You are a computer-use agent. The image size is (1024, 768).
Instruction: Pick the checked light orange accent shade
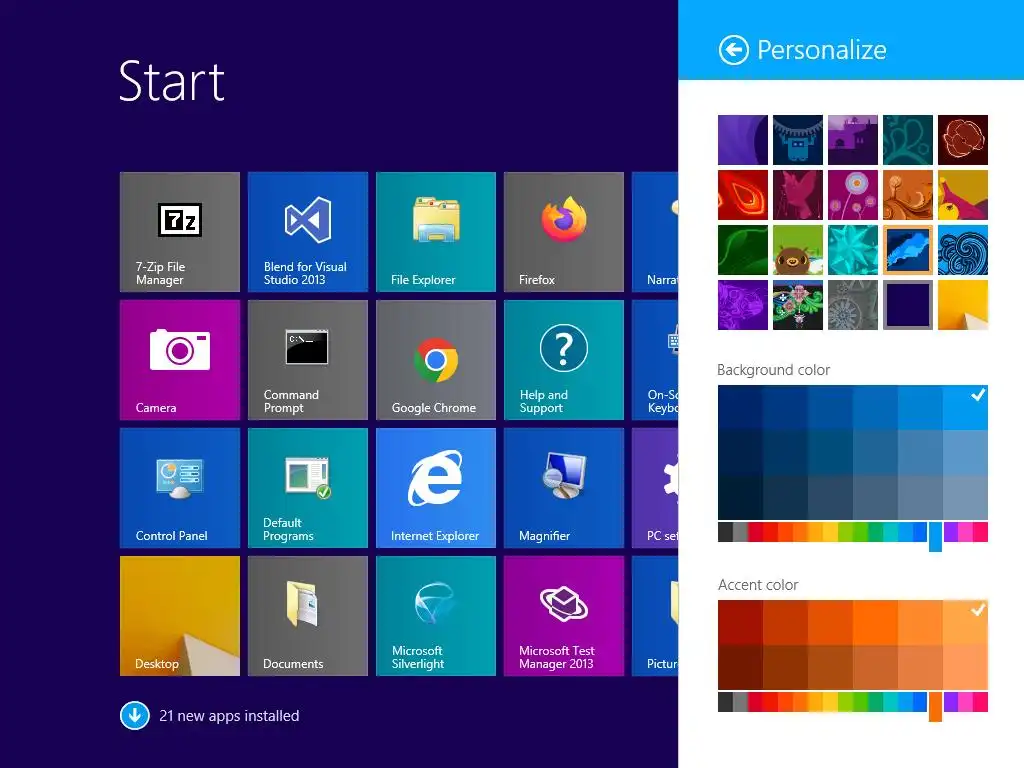coord(965,622)
